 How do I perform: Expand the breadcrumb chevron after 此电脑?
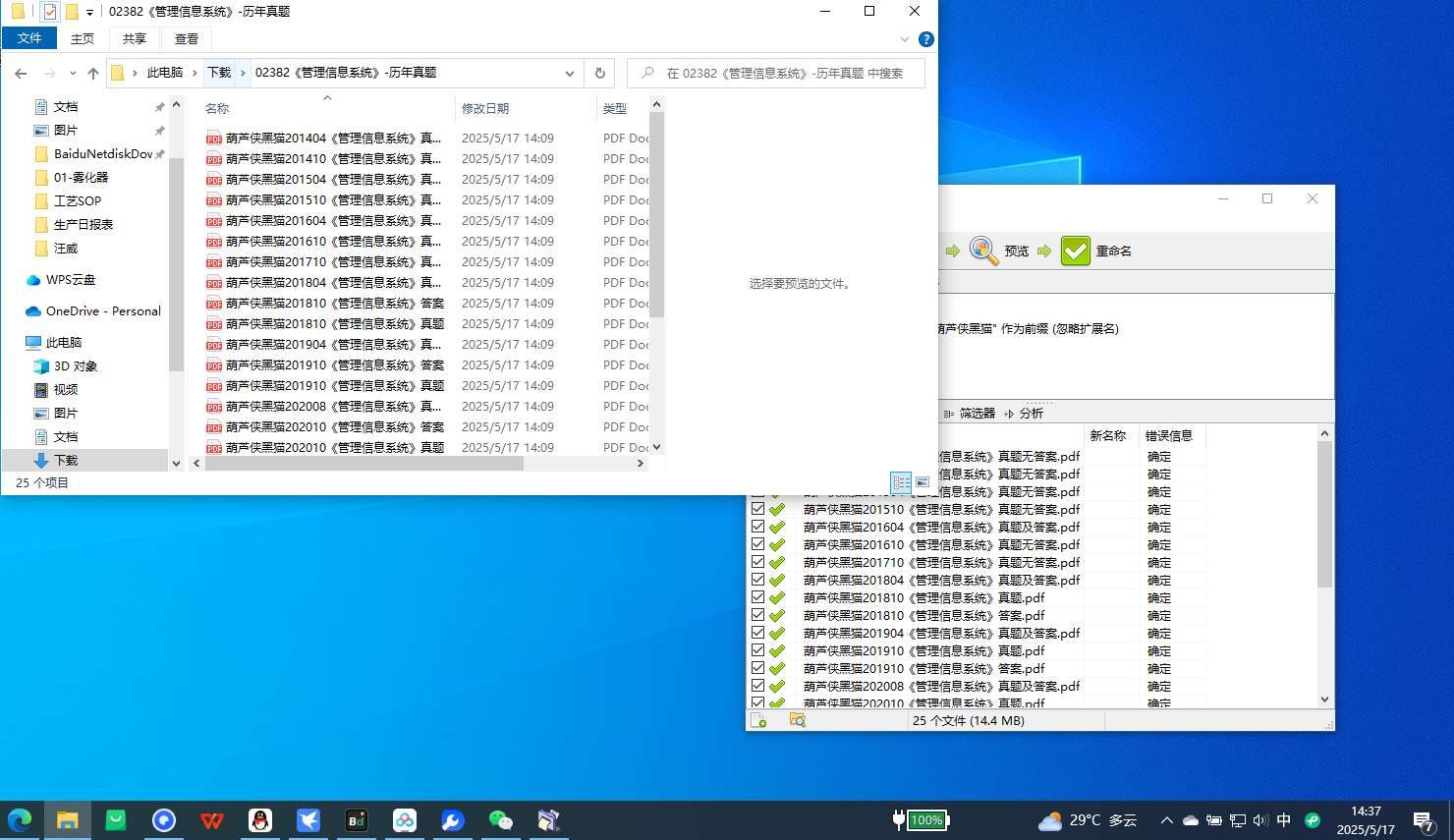195,73
